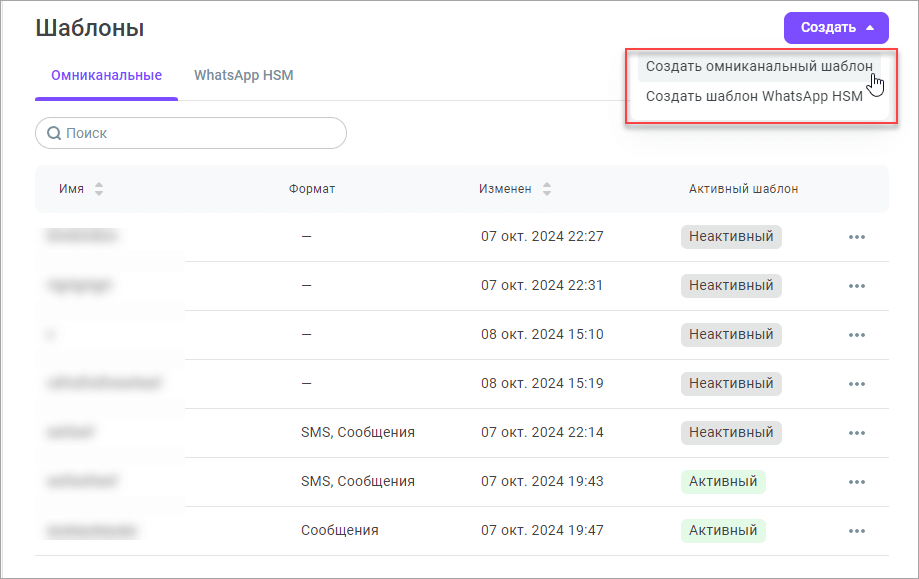Open more options for 08 окт. 2024 15:10 row
This screenshot has width=919, height=579.
pos(857,335)
